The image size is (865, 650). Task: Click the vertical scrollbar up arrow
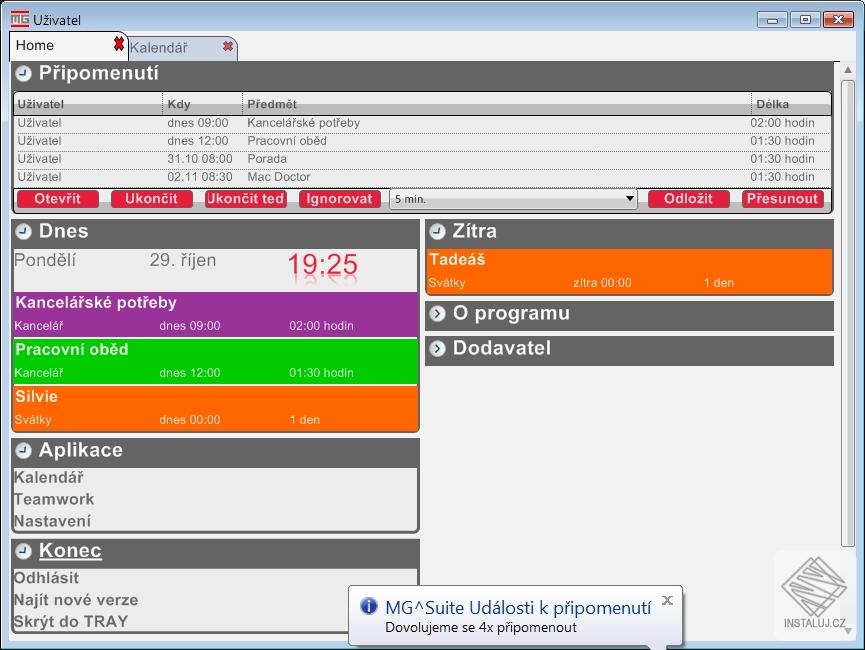tap(848, 70)
